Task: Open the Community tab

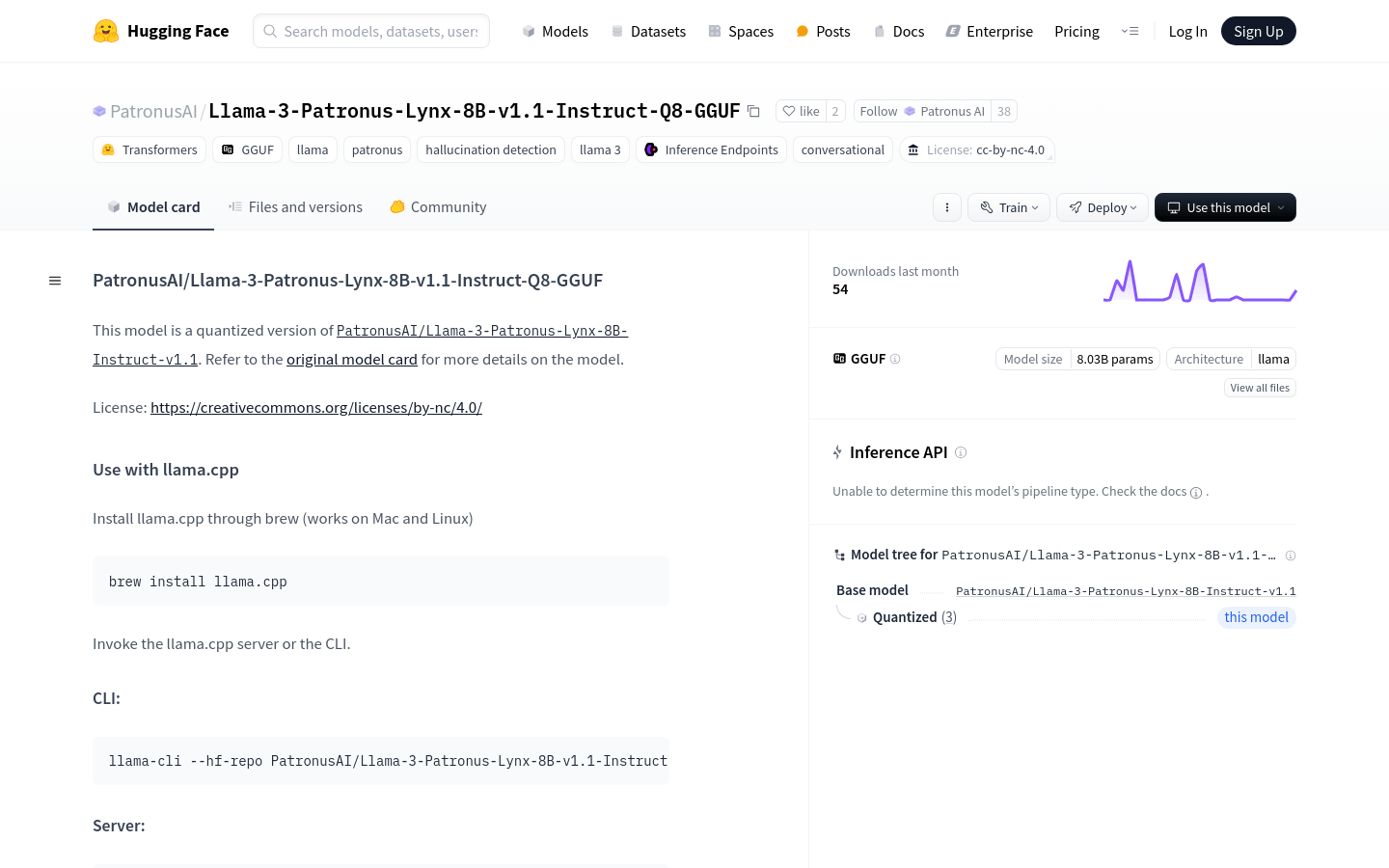Action: point(437,206)
